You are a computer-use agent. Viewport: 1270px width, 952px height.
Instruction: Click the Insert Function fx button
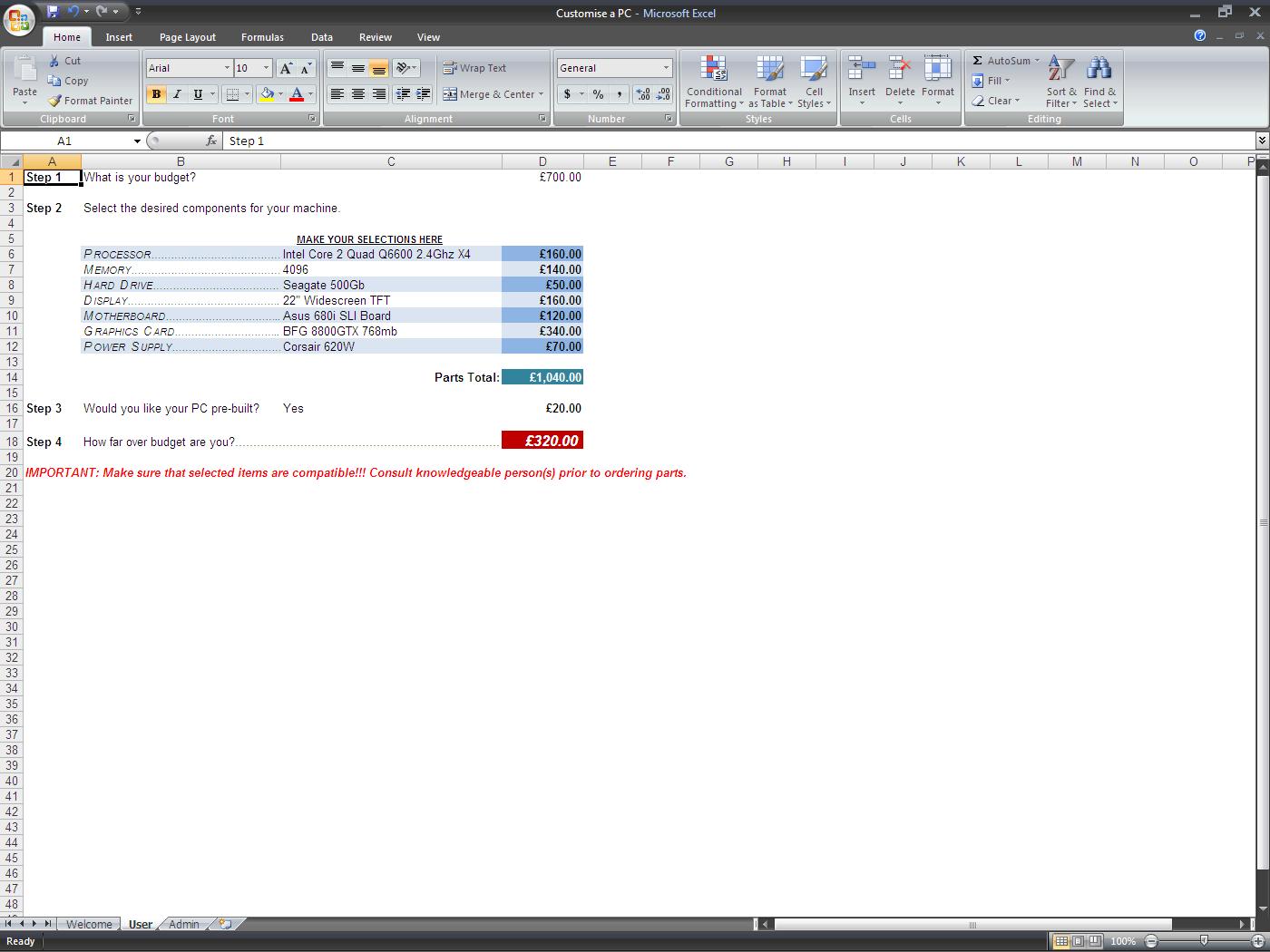coord(210,141)
